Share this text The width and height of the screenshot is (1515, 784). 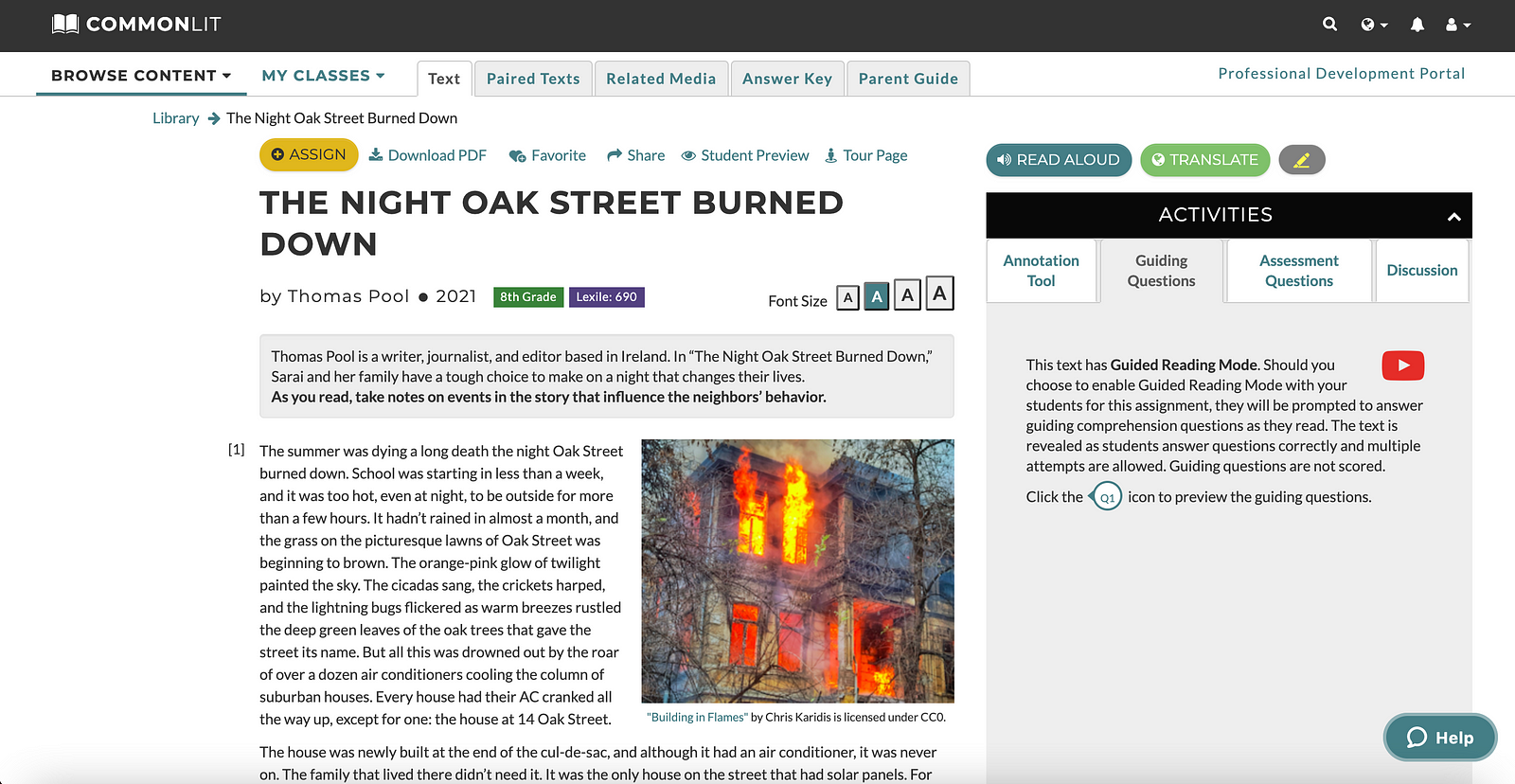[635, 155]
